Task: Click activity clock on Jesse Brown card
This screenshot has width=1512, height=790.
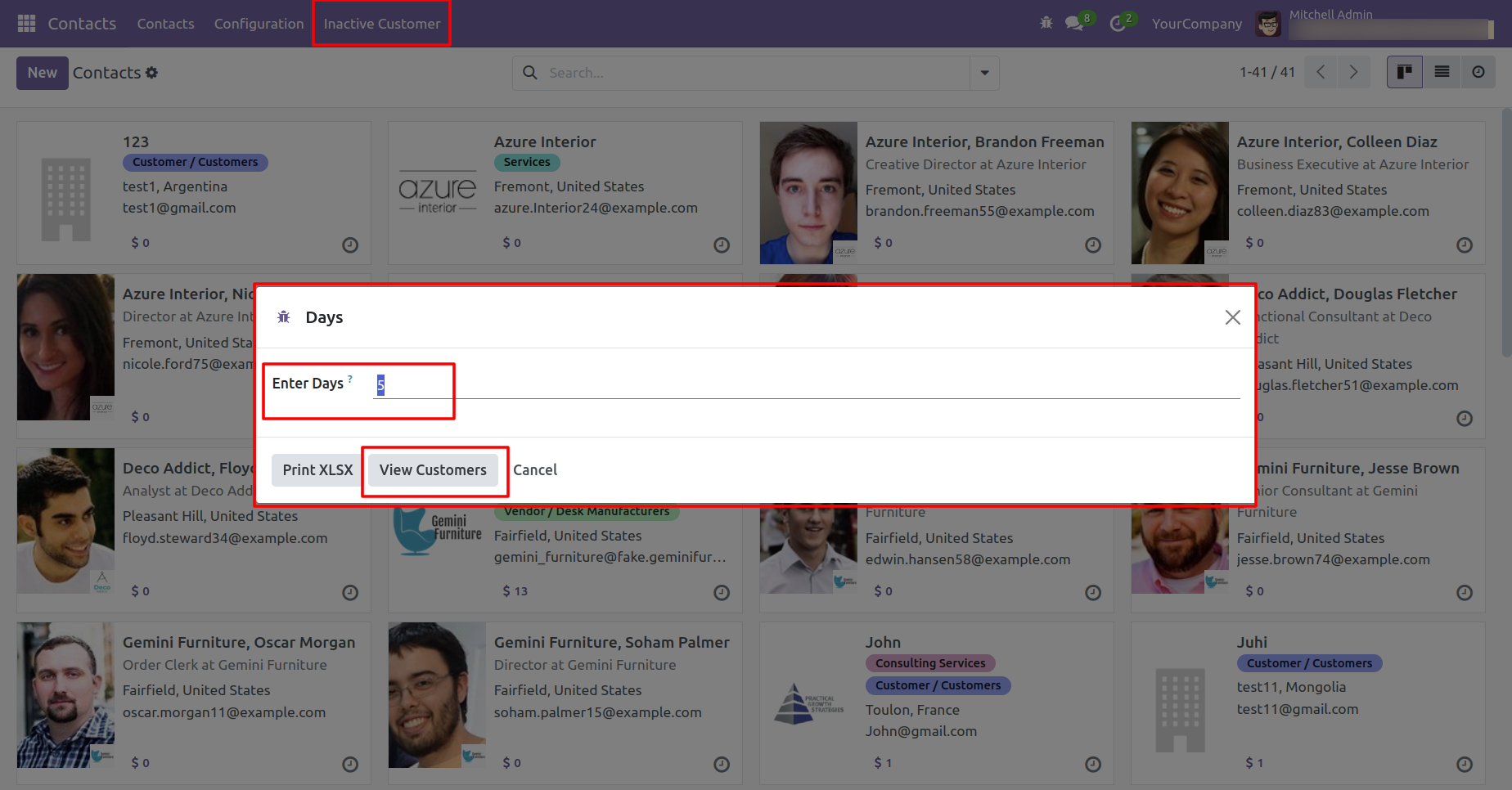Action: tap(1465, 593)
